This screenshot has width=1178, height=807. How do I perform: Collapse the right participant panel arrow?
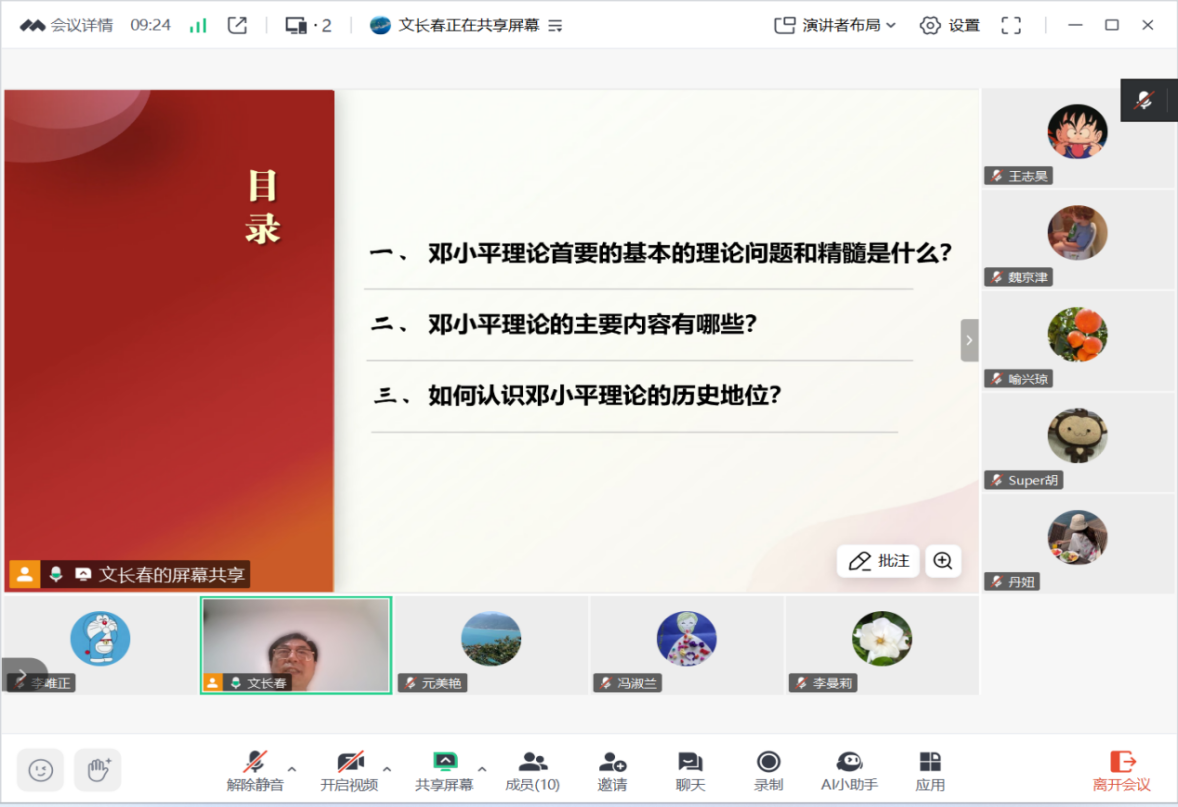(x=969, y=340)
